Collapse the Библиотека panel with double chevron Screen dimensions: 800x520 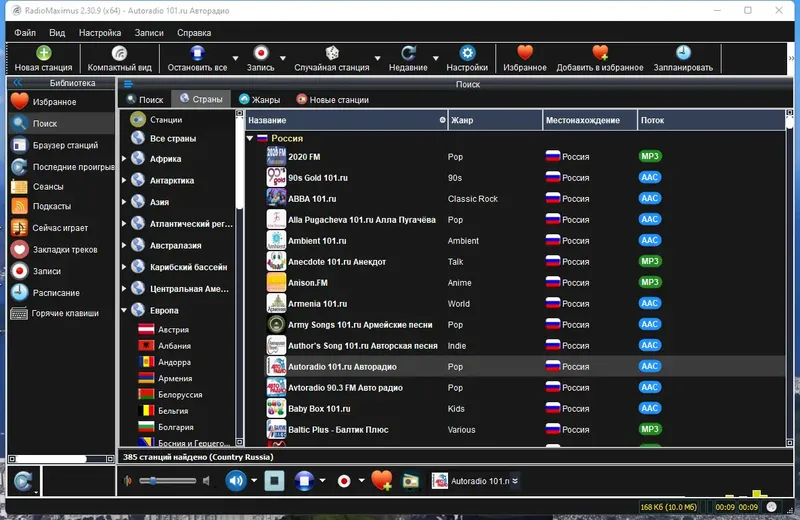coord(18,83)
